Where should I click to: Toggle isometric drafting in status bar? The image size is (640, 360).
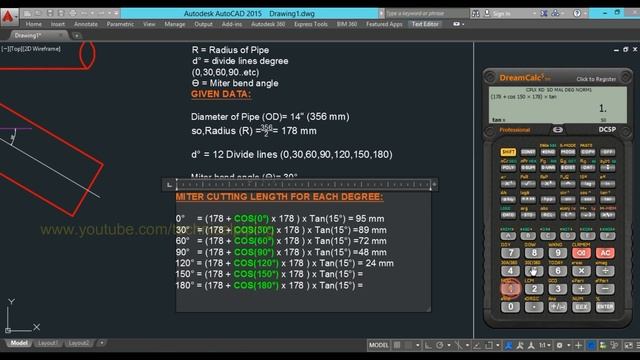point(459,345)
